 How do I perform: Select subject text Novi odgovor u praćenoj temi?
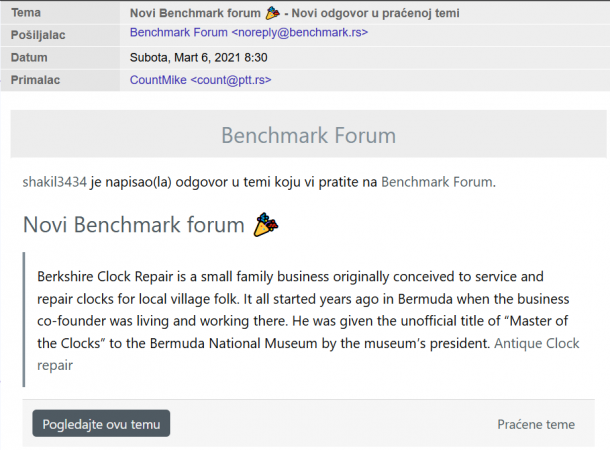(375, 13)
